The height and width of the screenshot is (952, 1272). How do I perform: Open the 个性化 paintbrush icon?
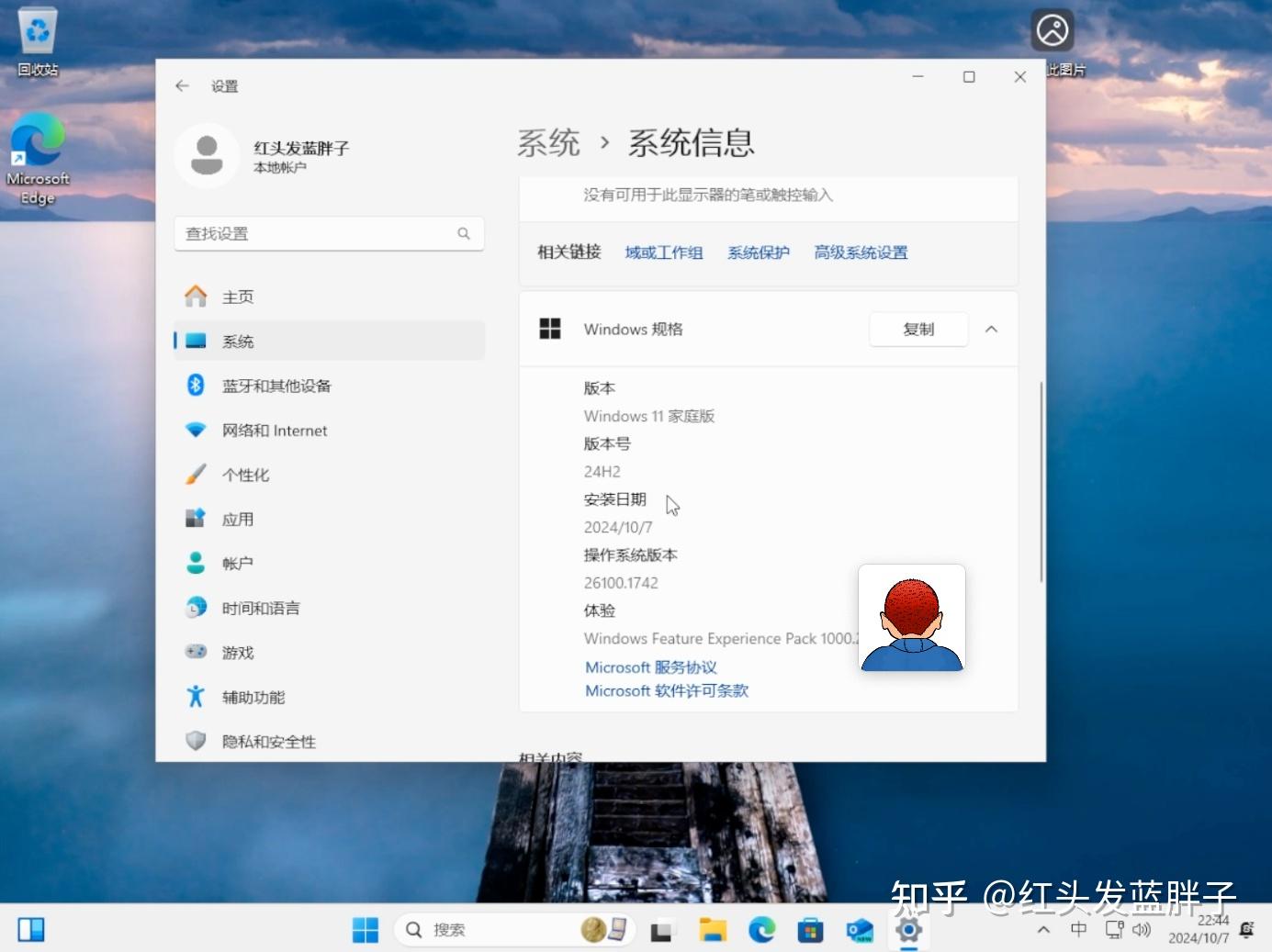pos(196,474)
